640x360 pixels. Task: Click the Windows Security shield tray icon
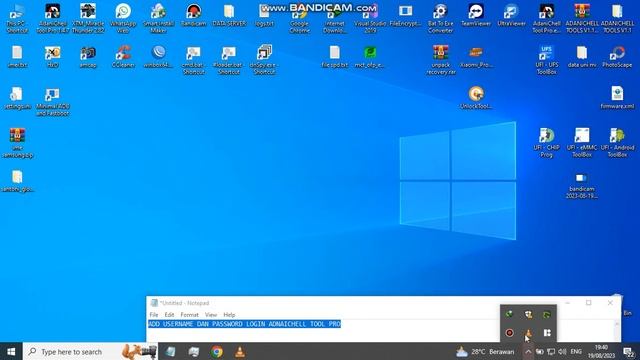click(x=528, y=314)
